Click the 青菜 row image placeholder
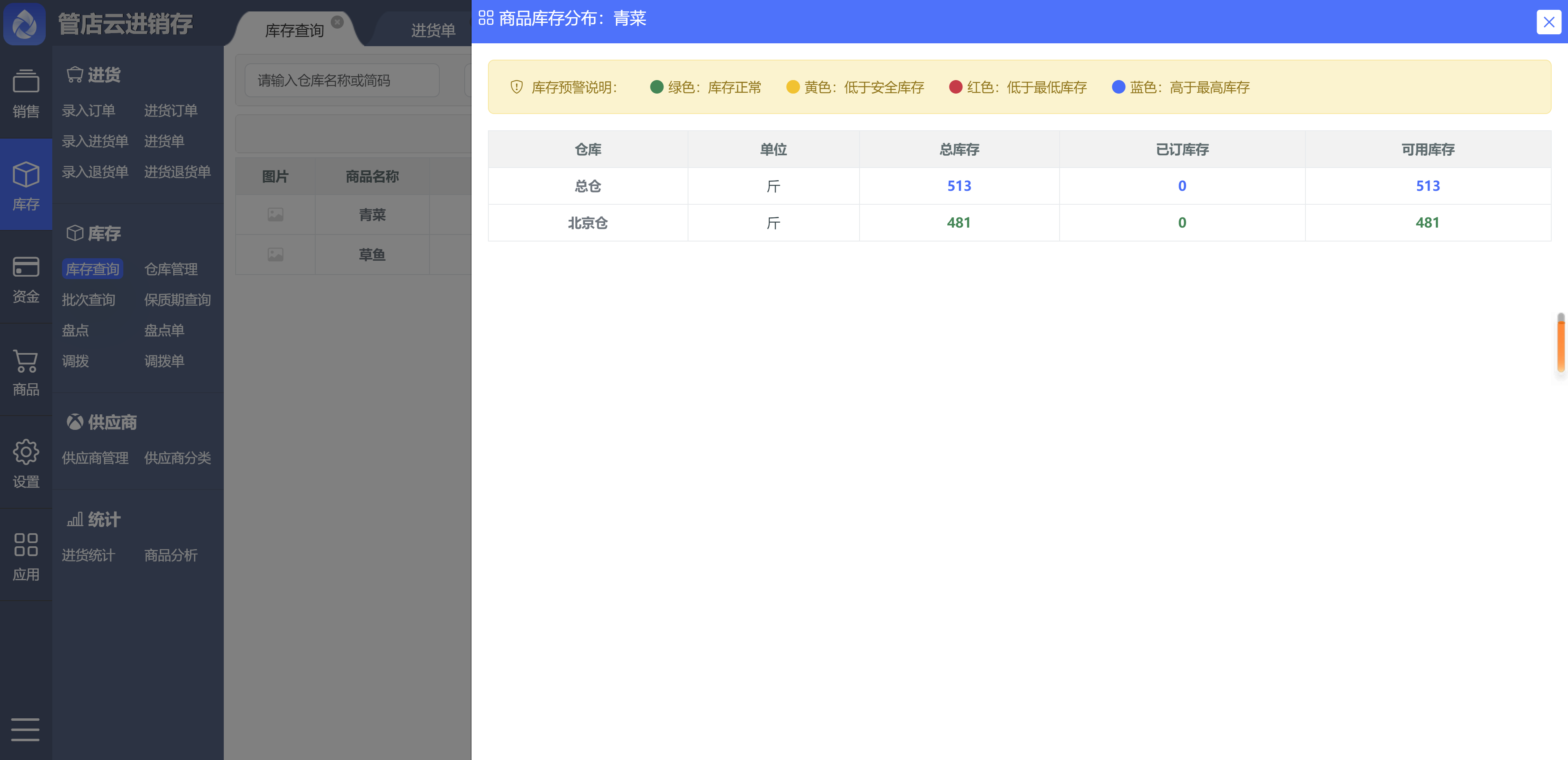 [x=275, y=215]
